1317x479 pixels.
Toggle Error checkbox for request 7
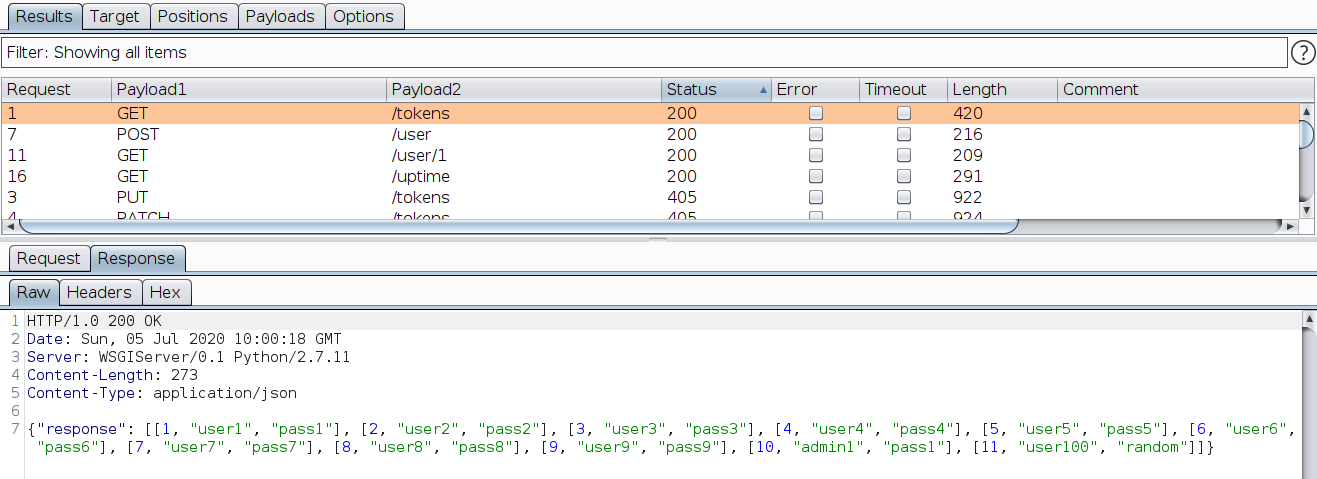point(816,134)
